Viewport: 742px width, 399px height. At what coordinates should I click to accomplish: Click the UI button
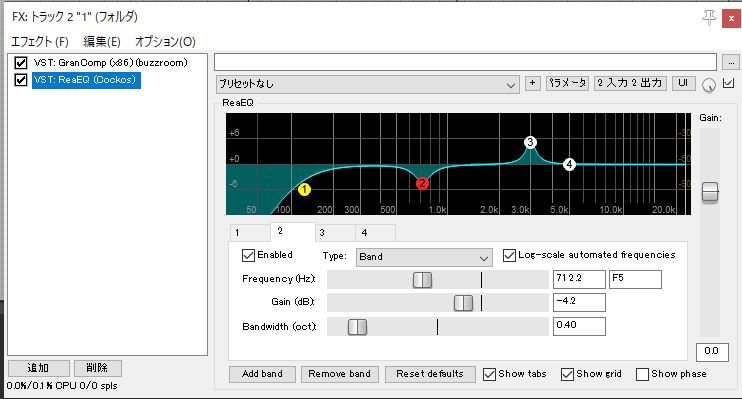(x=683, y=83)
